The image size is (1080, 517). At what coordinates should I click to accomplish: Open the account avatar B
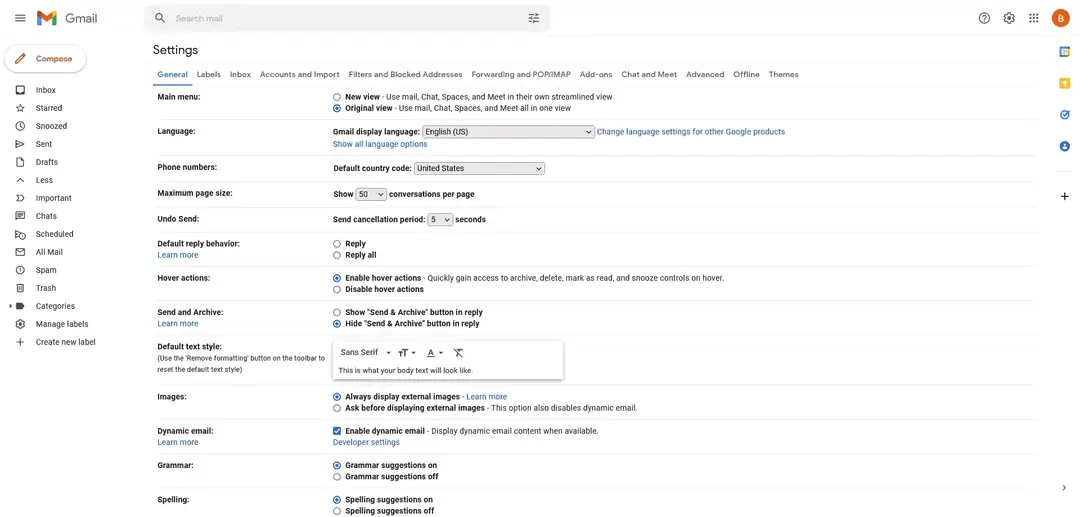pos(1060,18)
